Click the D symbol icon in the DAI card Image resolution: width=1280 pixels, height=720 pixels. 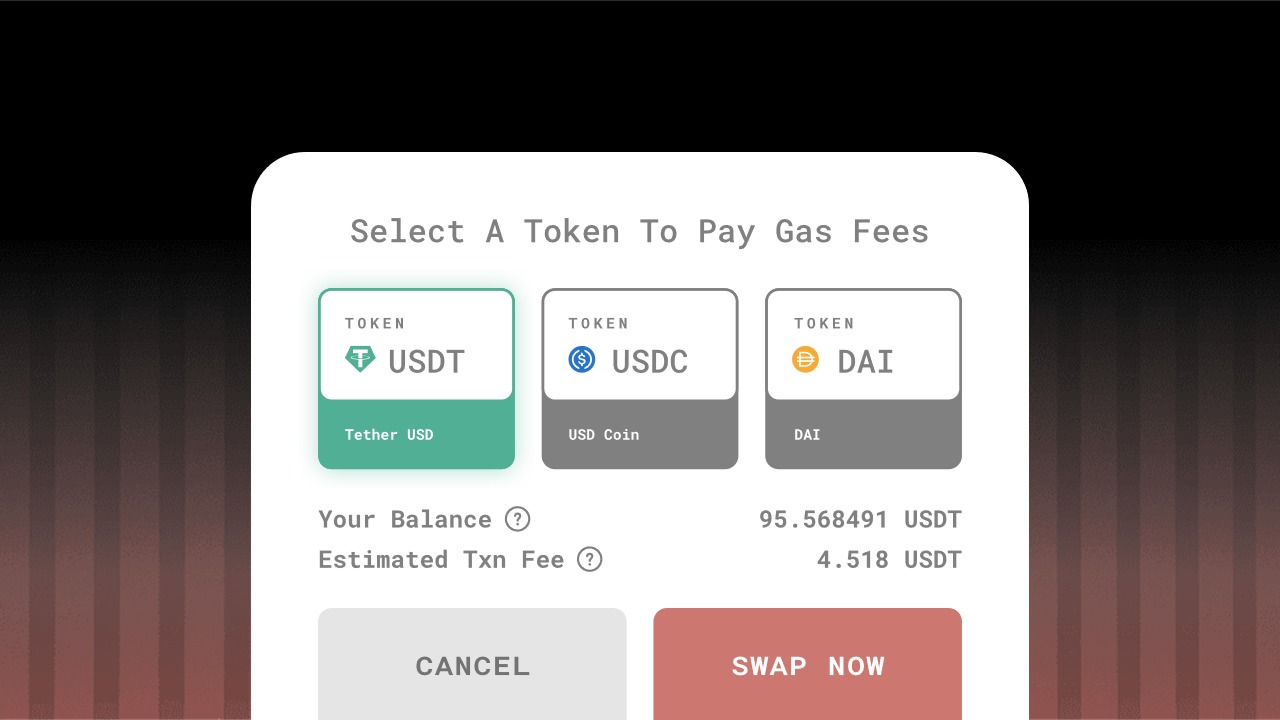(804, 360)
